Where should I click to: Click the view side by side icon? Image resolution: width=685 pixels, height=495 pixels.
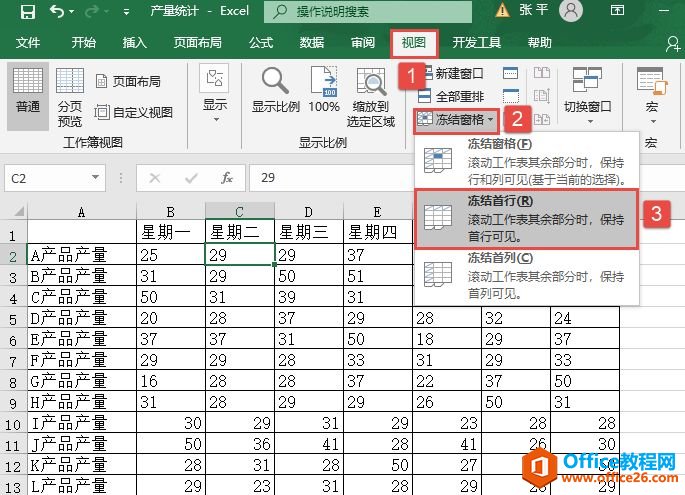coord(542,73)
